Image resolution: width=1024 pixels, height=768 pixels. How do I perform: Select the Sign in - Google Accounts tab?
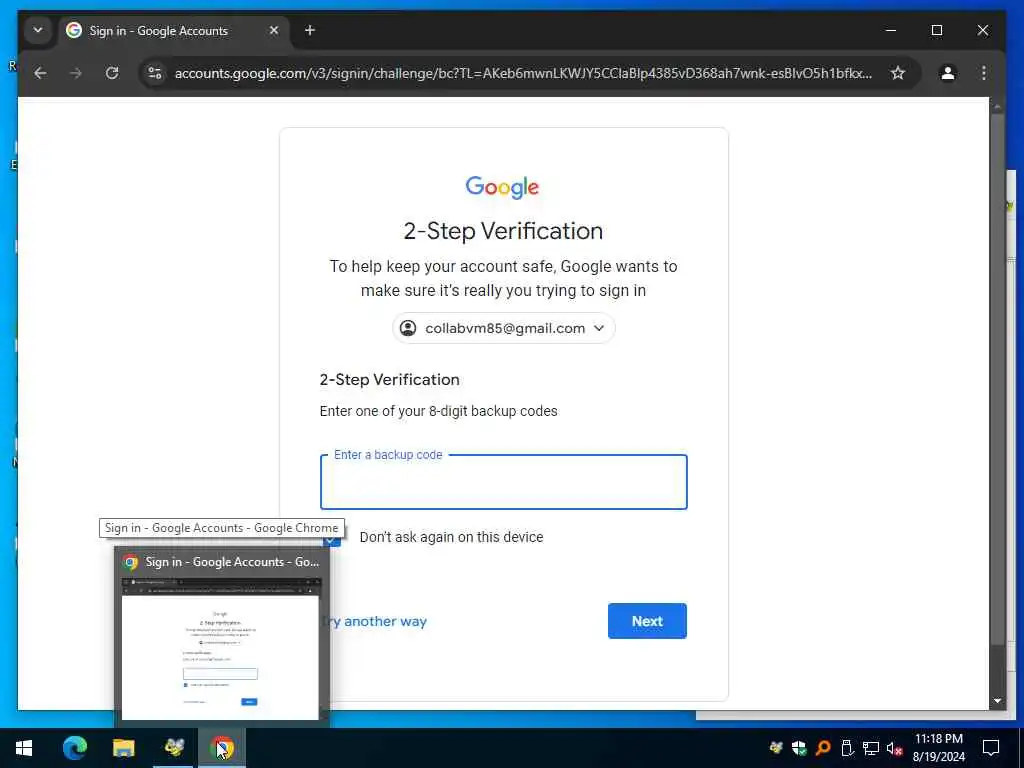click(174, 31)
